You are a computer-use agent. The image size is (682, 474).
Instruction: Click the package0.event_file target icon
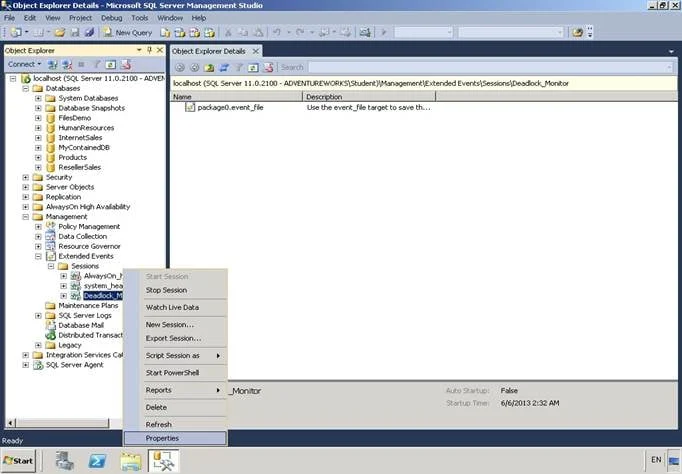pyautogui.click(x=190, y=107)
